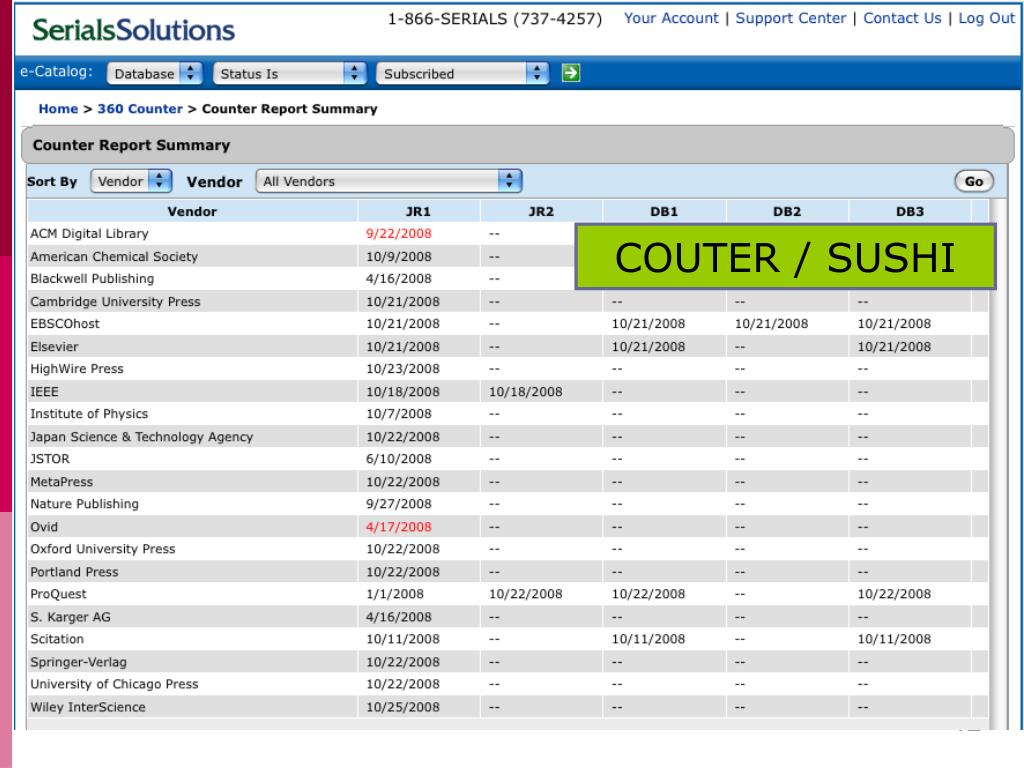Select MetaPress vendor

point(61,481)
